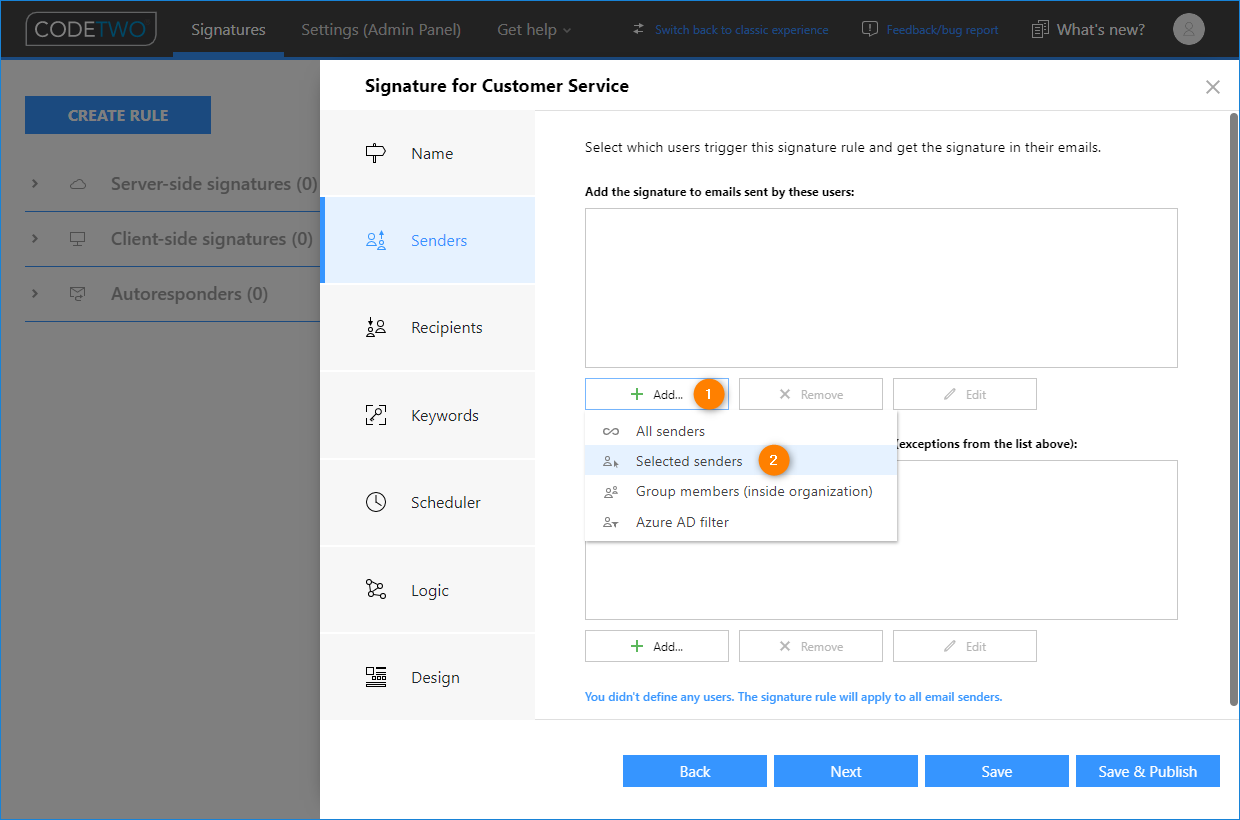Click the cloud icon beside Server-side signatures
Screen dimensions: 1240x820
tap(78, 184)
